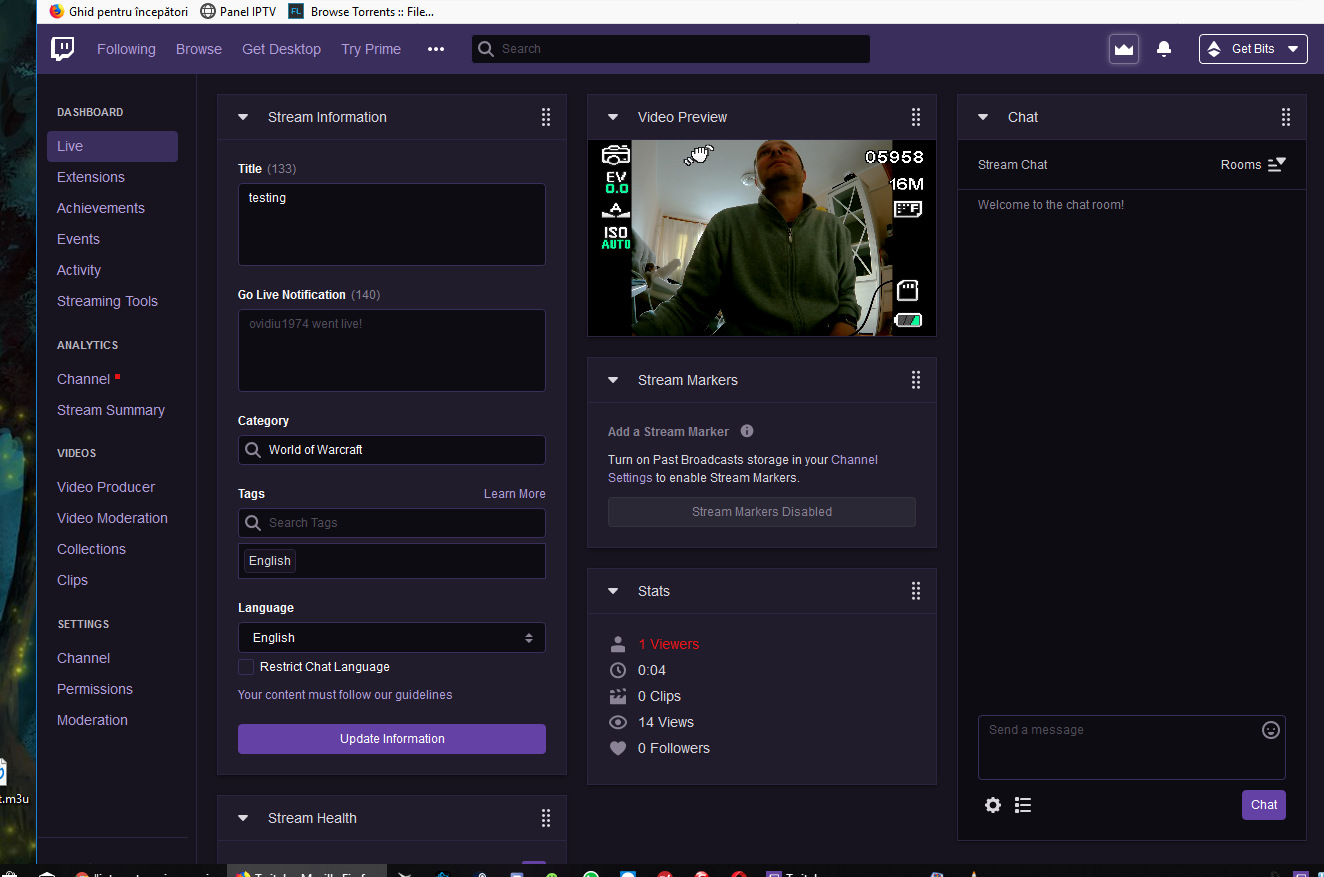Viewport: 1324px width, 877px height.
Task: Collapse the Video Preview panel
Action: 613,117
